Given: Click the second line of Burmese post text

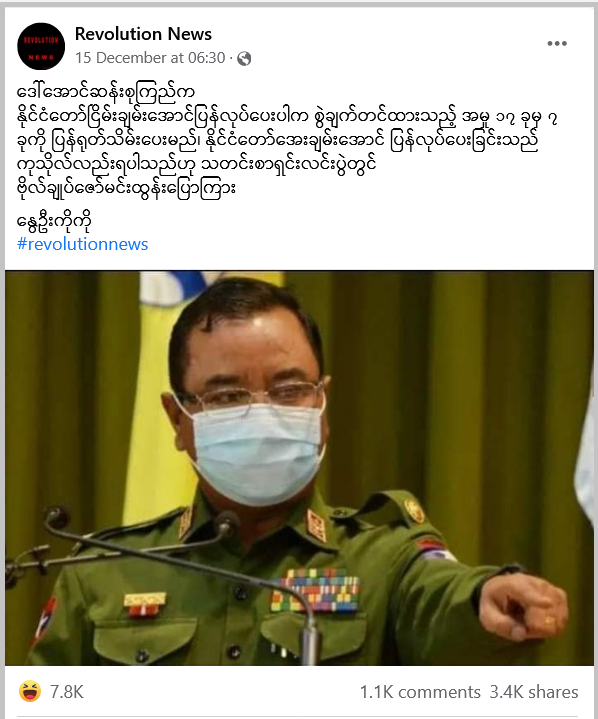Looking at the screenshot, I should (287, 117).
